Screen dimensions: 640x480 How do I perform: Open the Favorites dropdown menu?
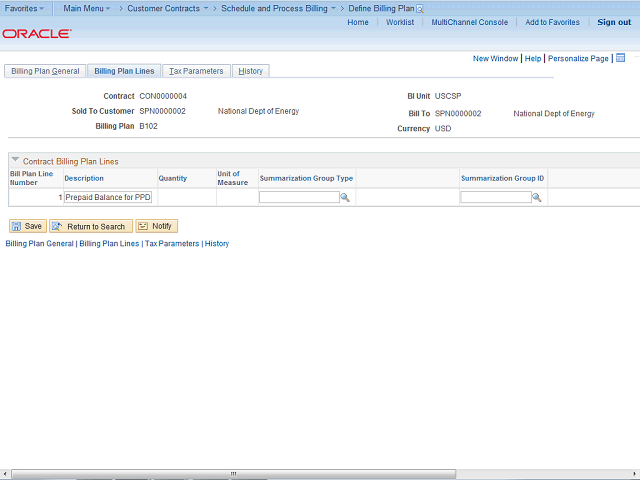(24, 8)
